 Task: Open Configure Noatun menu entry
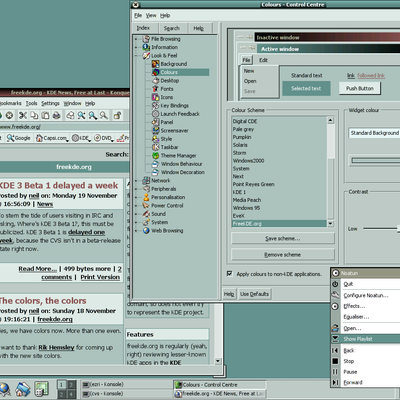366,295
